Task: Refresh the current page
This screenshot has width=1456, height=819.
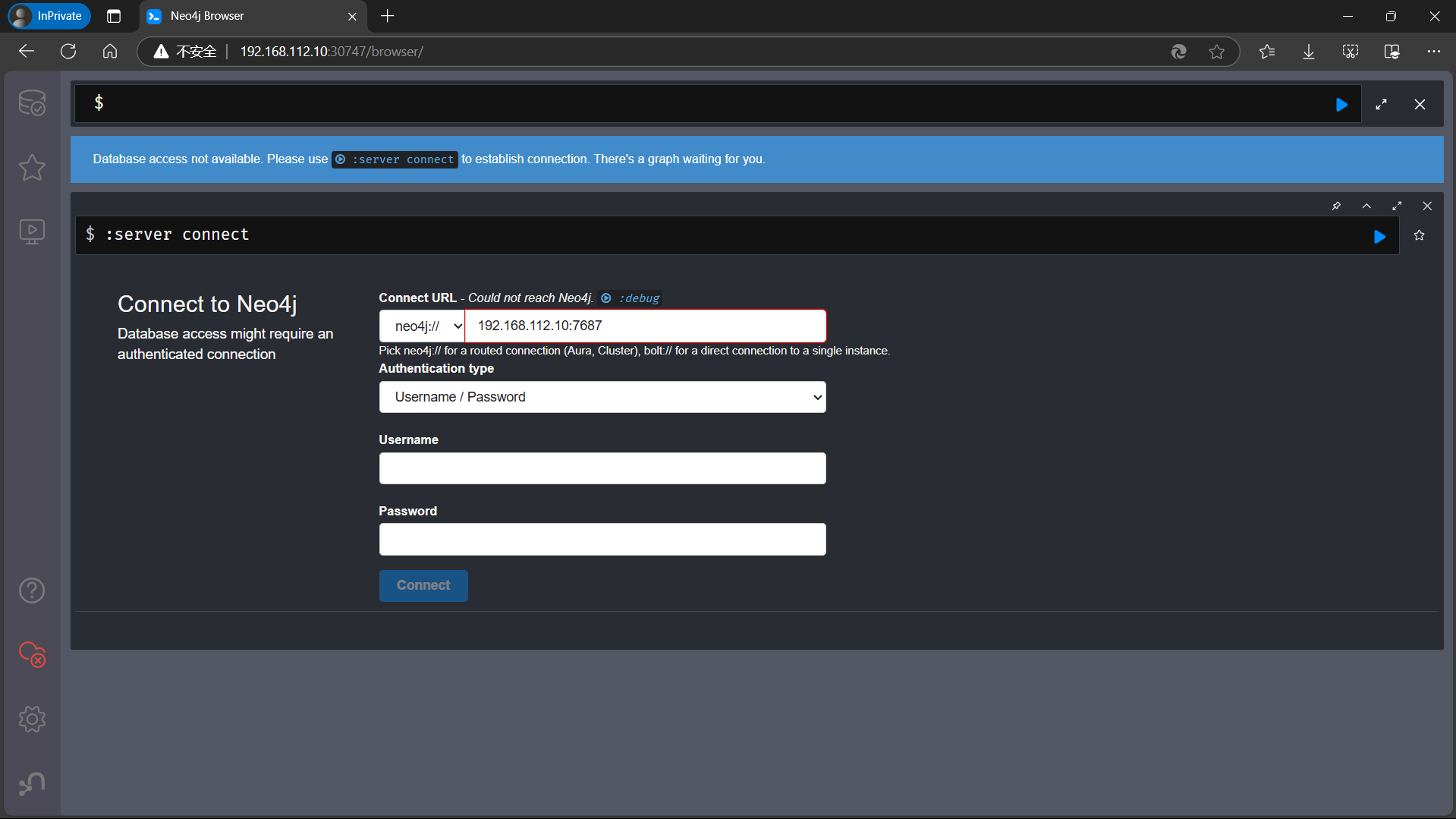Action: coord(68,52)
